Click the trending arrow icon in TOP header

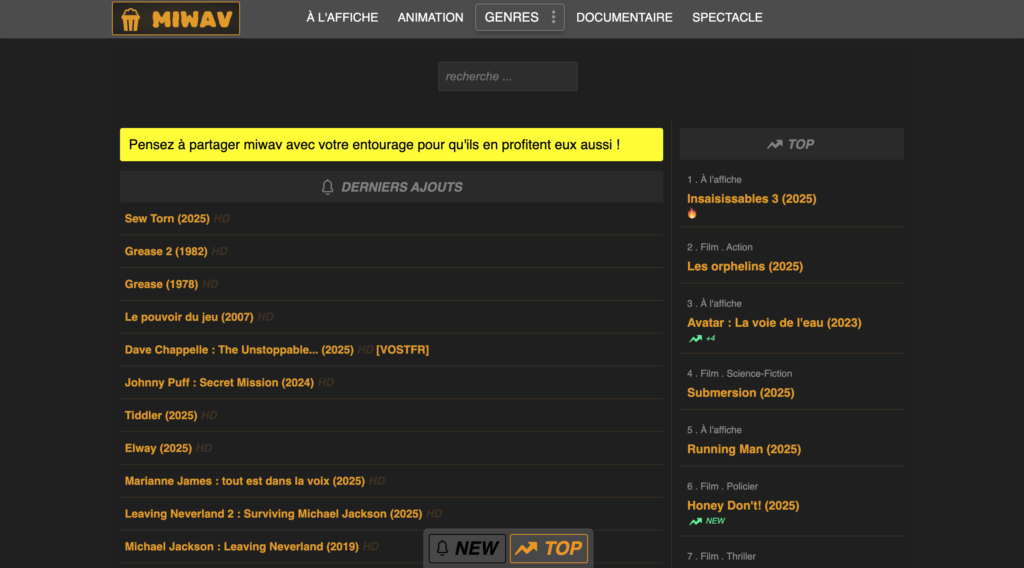[774, 144]
